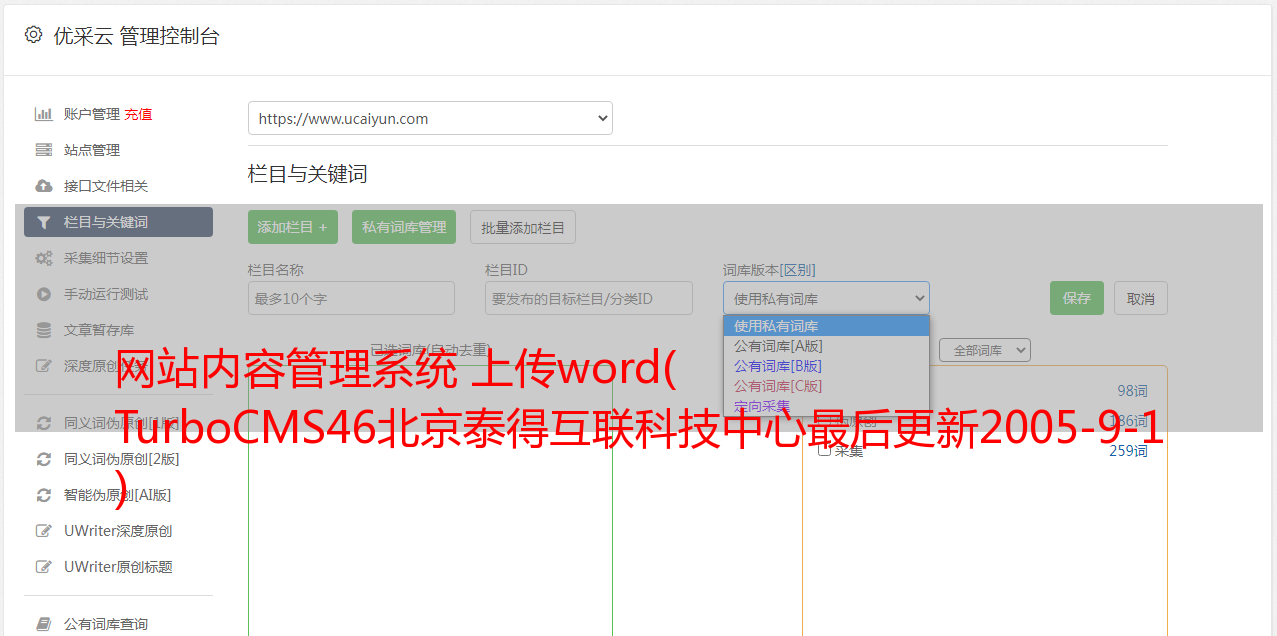Click the 98词 count
This screenshot has width=1277, height=636.
pyautogui.click(x=1132, y=391)
